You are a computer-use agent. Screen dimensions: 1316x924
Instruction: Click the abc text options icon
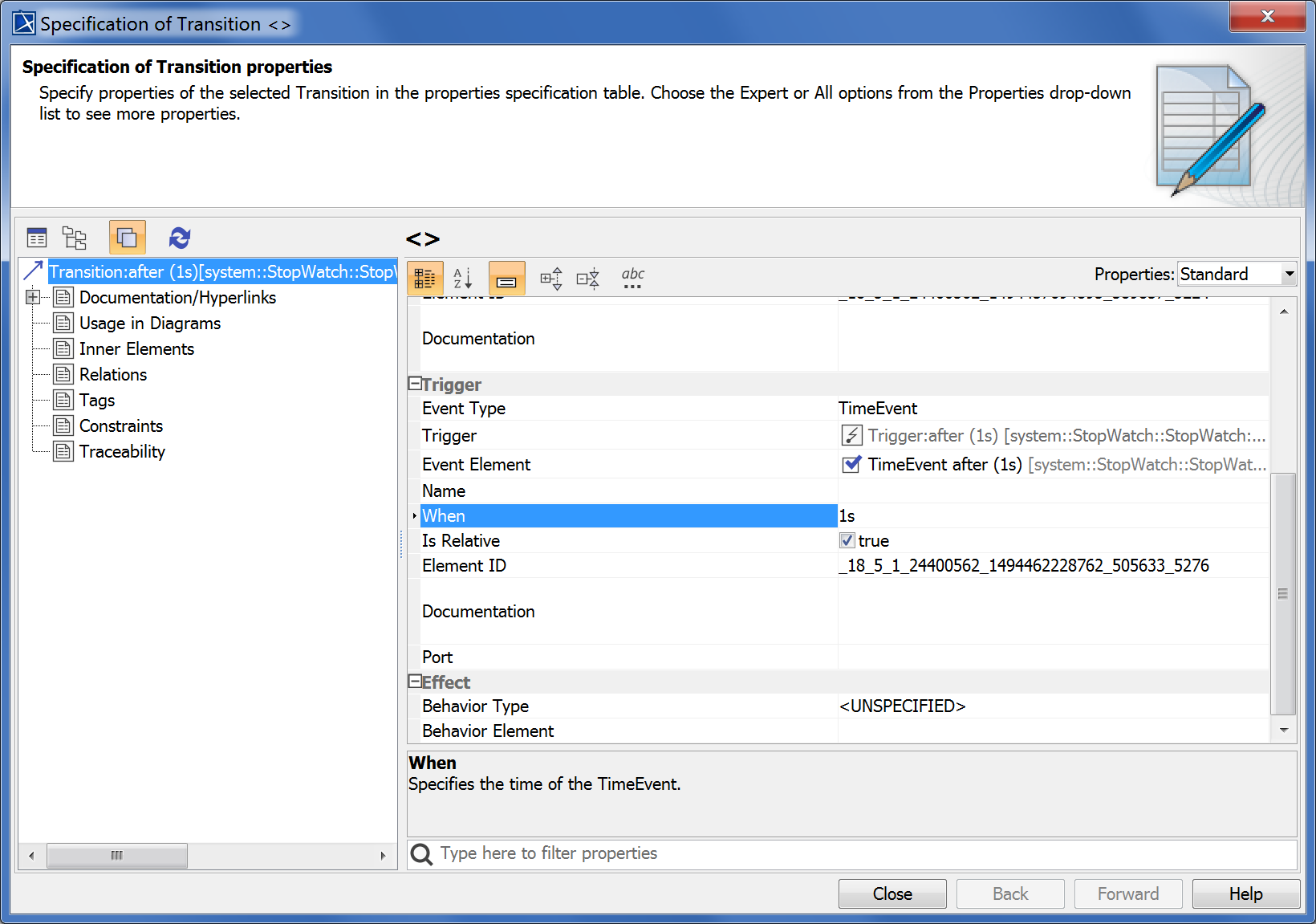[632, 279]
